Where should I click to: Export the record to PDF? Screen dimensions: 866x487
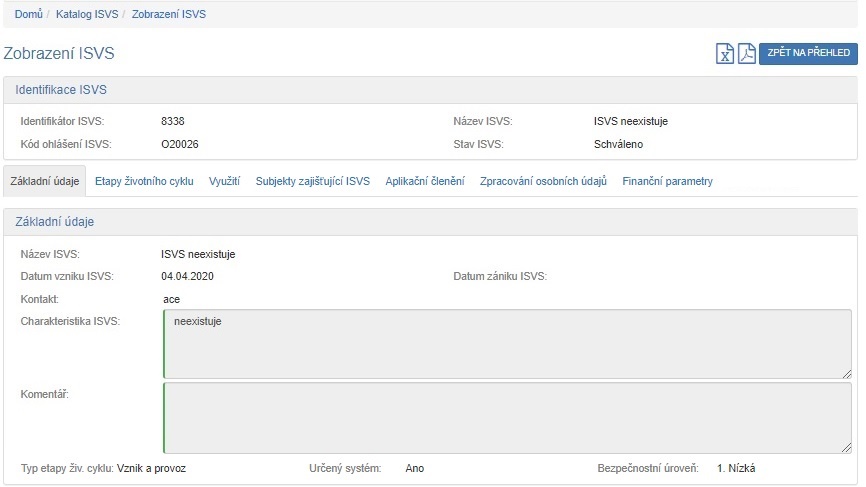746,54
